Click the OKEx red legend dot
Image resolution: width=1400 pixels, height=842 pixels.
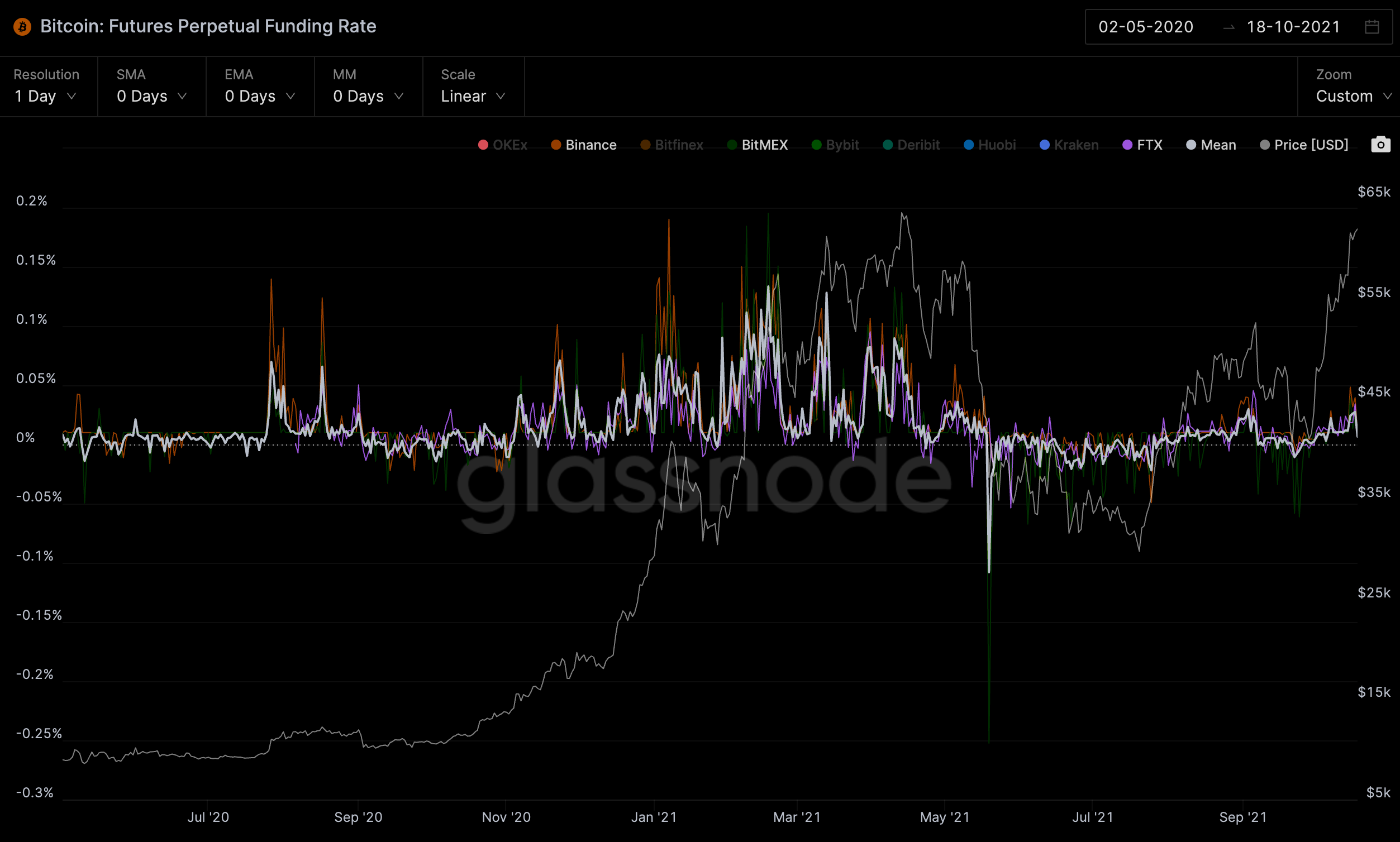coord(483,145)
